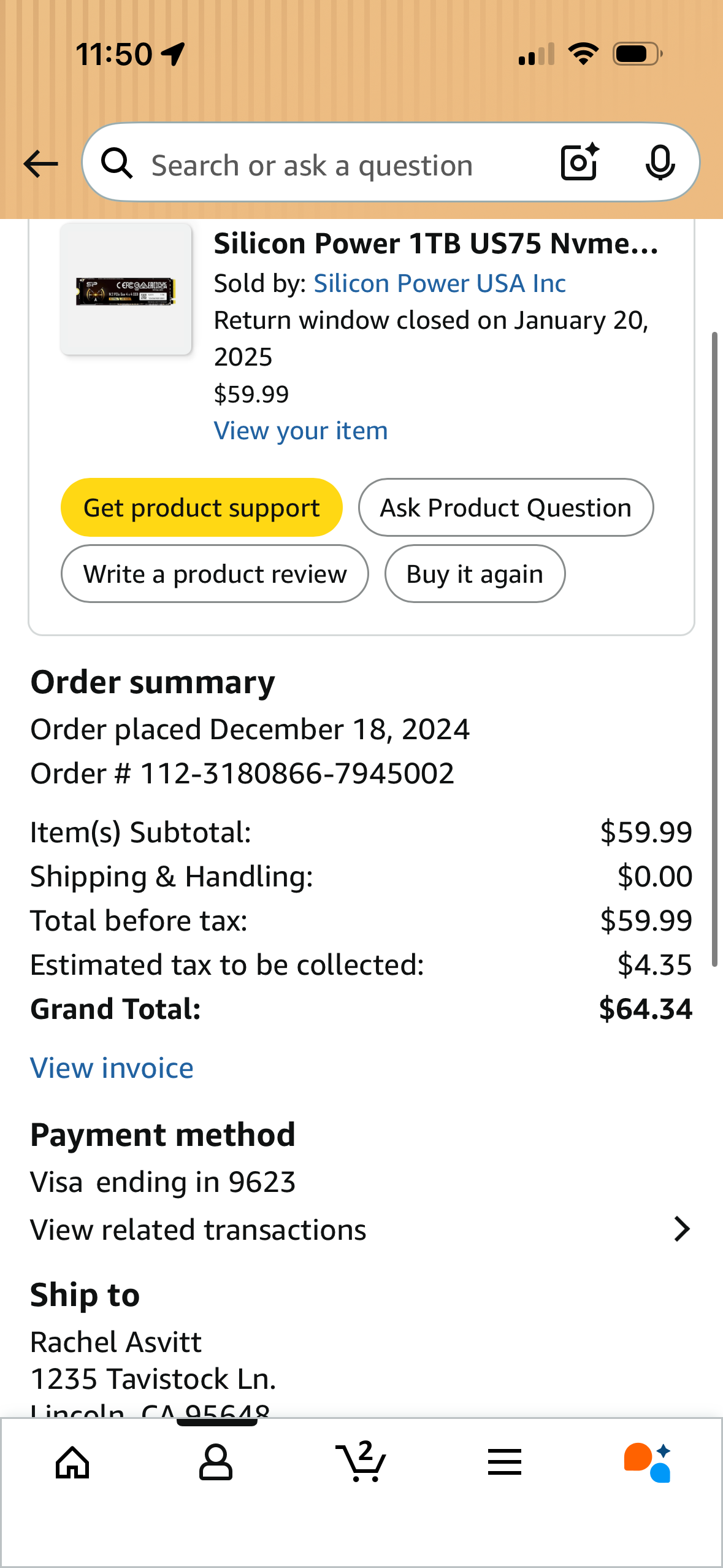The width and height of the screenshot is (723, 1568).
Task: Open the Silicon Power USA Inc seller link
Action: (439, 283)
